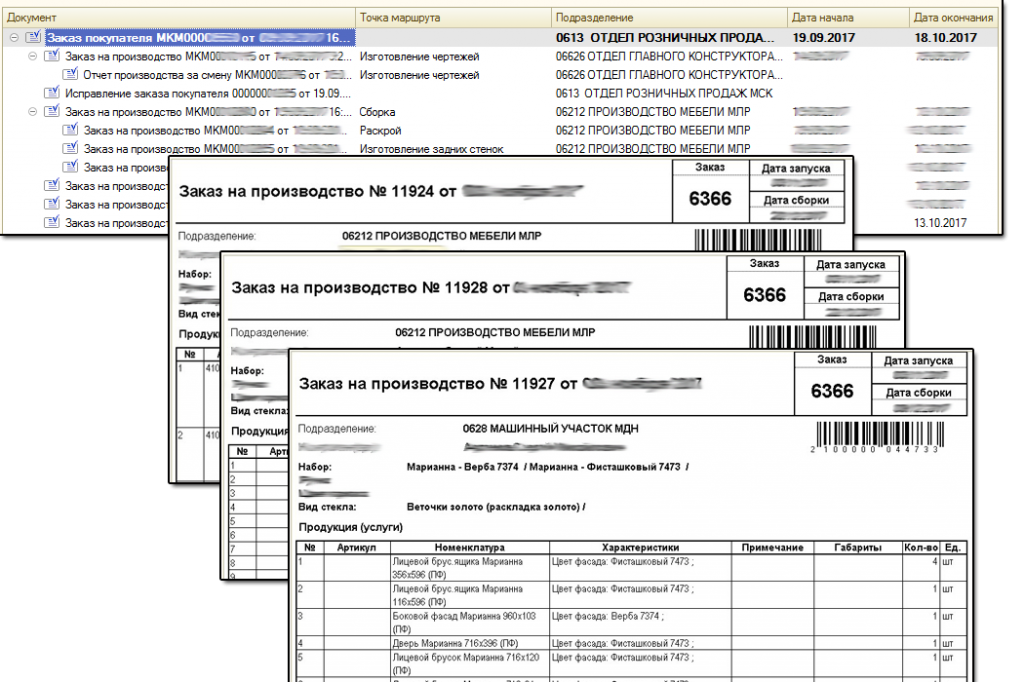Click Лицевой брус.ящика Марианна 116x596 cell
This screenshot has height=682, width=1024.
[470, 595]
